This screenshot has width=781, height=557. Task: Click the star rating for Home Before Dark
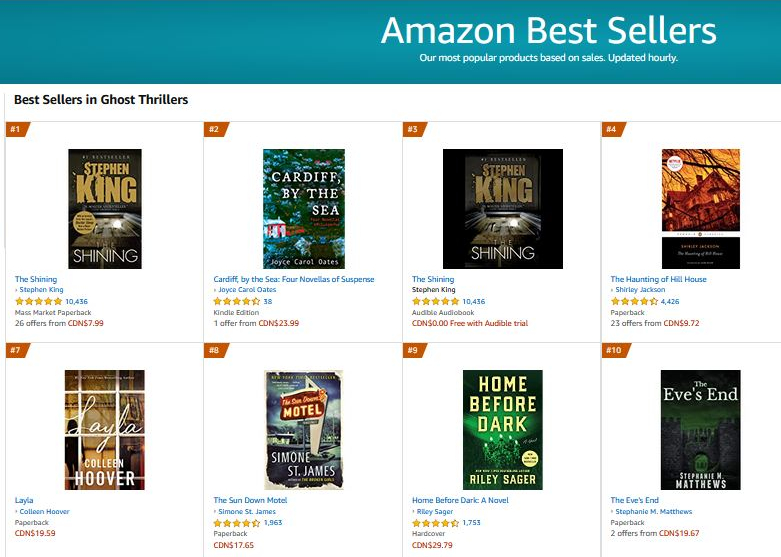pos(435,523)
